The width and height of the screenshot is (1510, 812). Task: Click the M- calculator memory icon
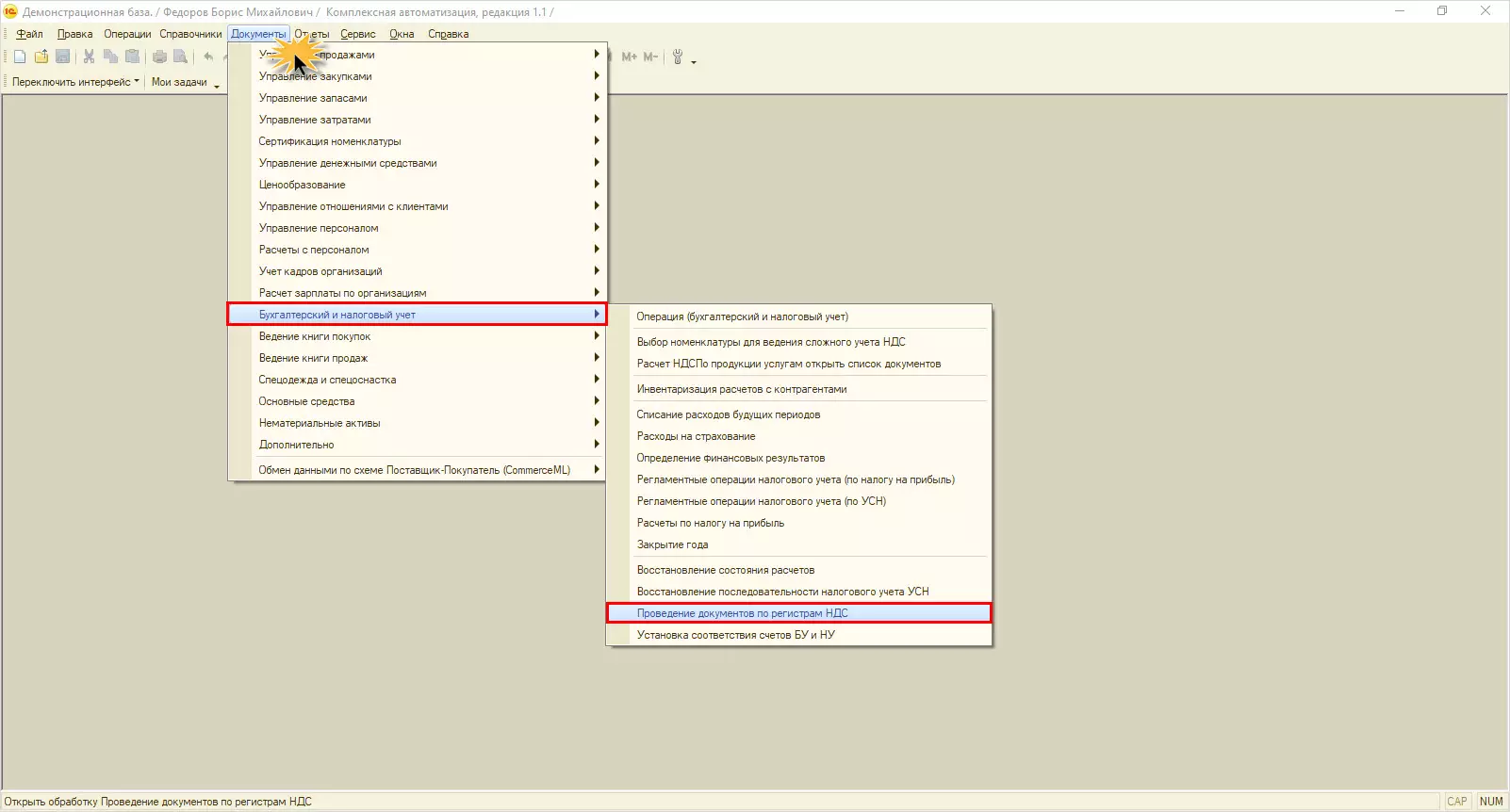pyautogui.click(x=650, y=57)
